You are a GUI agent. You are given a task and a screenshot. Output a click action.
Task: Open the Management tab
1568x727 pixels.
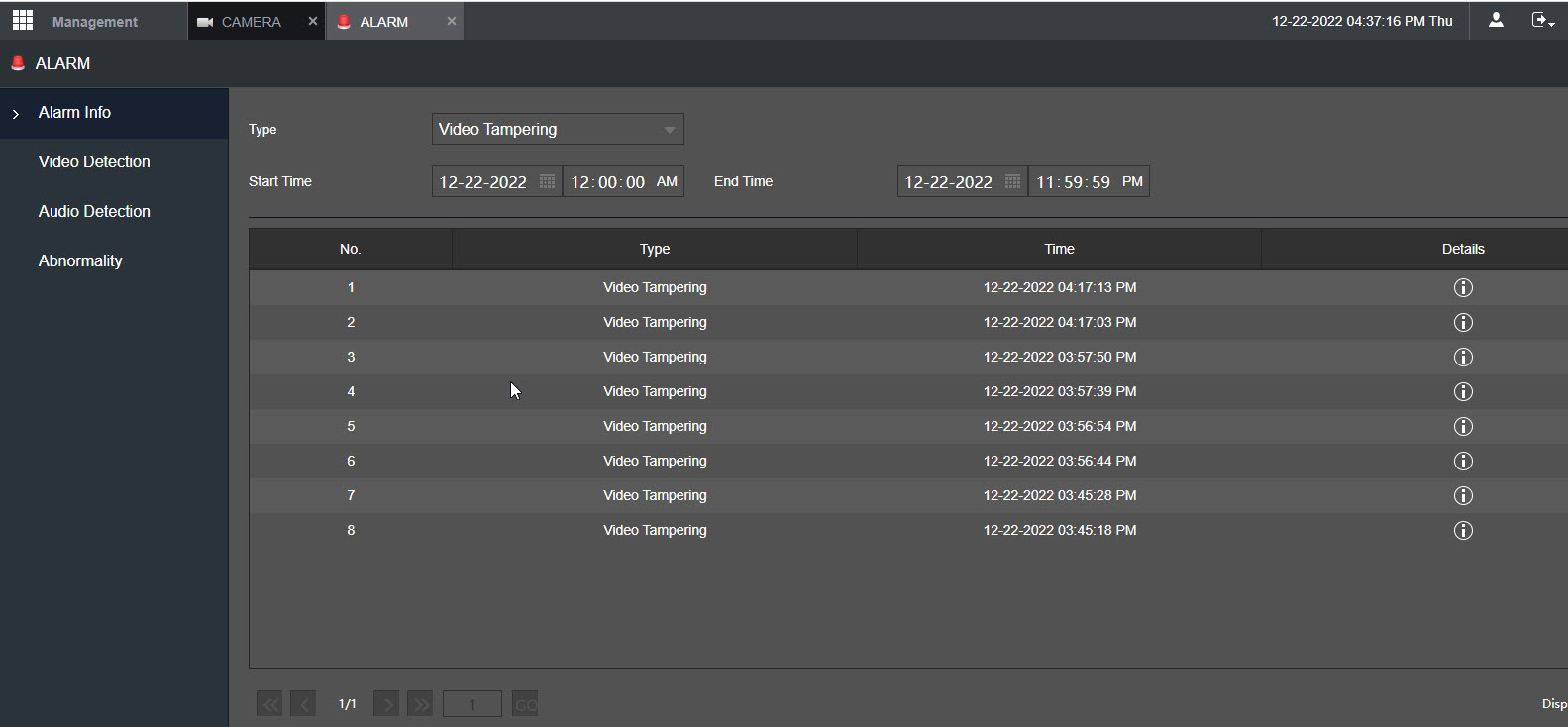pyautogui.click(x=95, y=21)
